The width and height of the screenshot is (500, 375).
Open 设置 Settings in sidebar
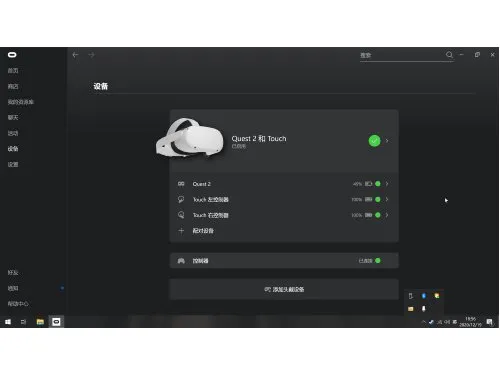(13, 164)
